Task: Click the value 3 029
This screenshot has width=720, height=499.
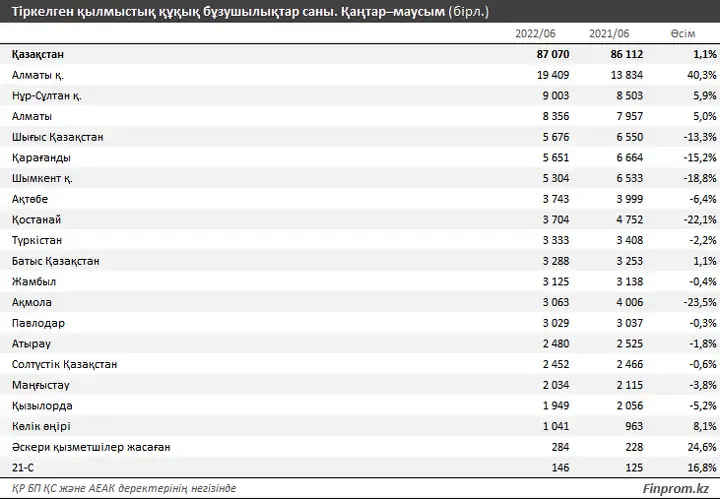Action: (x=556, y=323)
